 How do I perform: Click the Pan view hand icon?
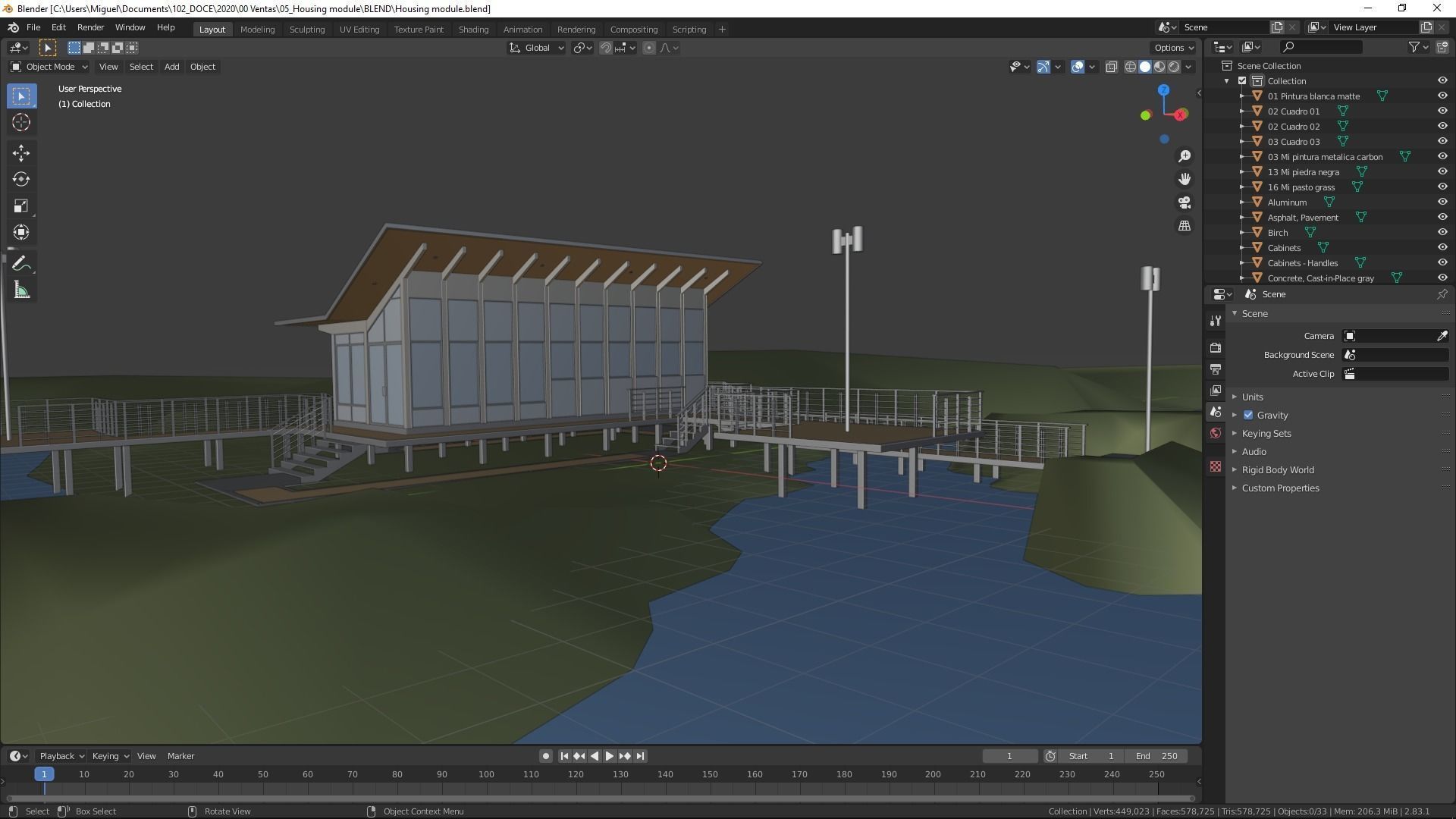pos(1184,179)
